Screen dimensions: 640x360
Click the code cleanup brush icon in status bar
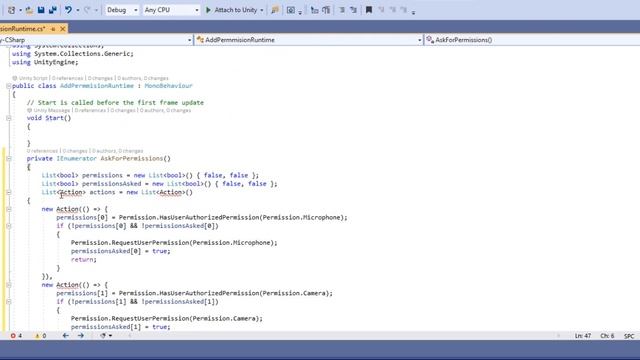point(103,336)
